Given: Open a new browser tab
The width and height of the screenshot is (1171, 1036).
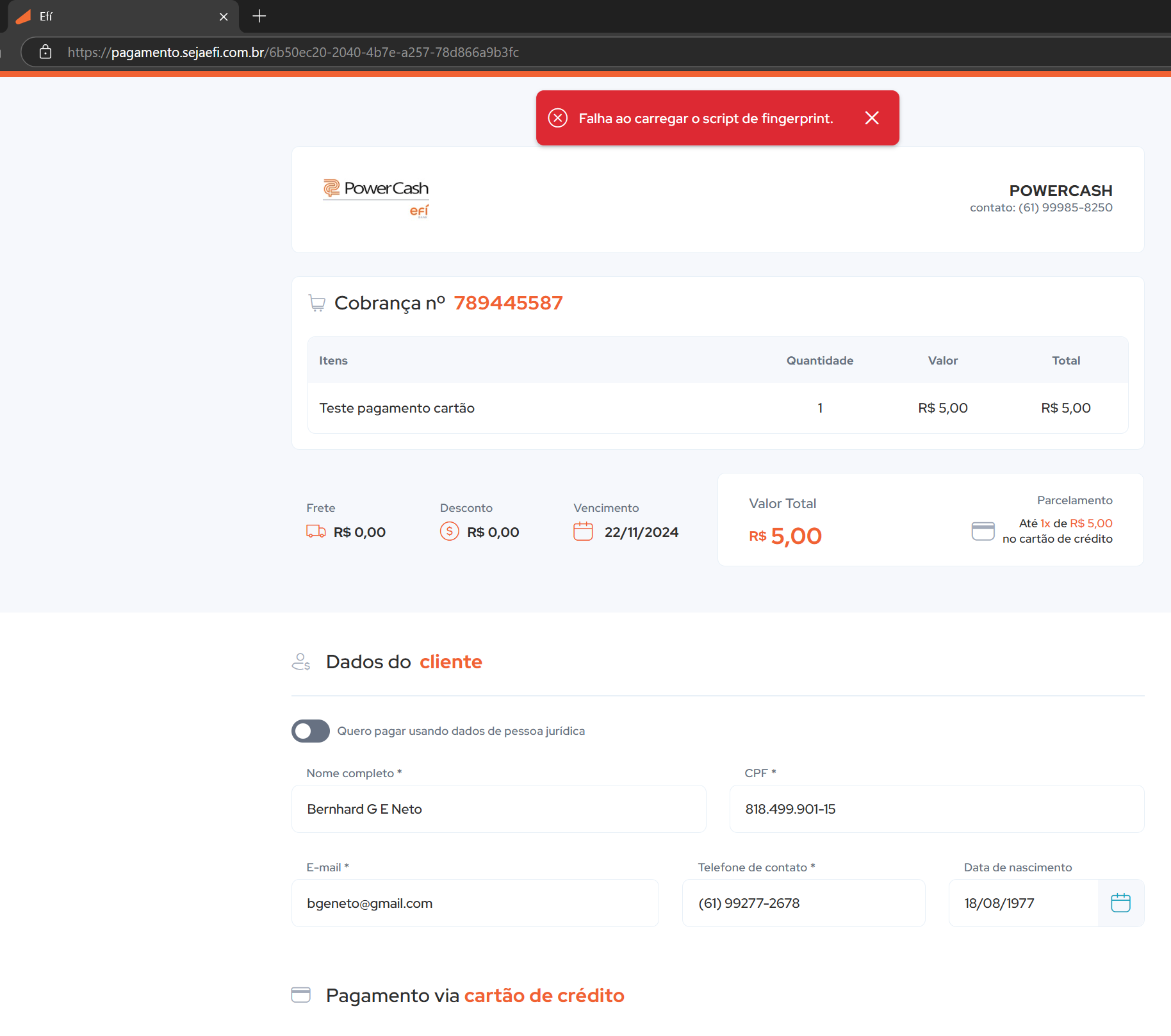Looking at the screenshot, I should coord(259,16).
